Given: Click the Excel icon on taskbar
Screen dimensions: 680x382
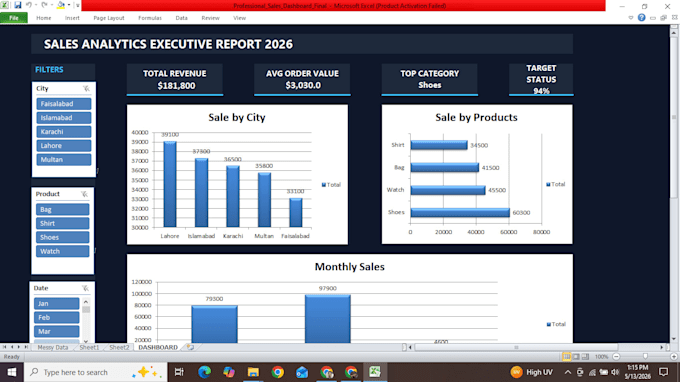Looking at the screenshot, I should (375, 372).
